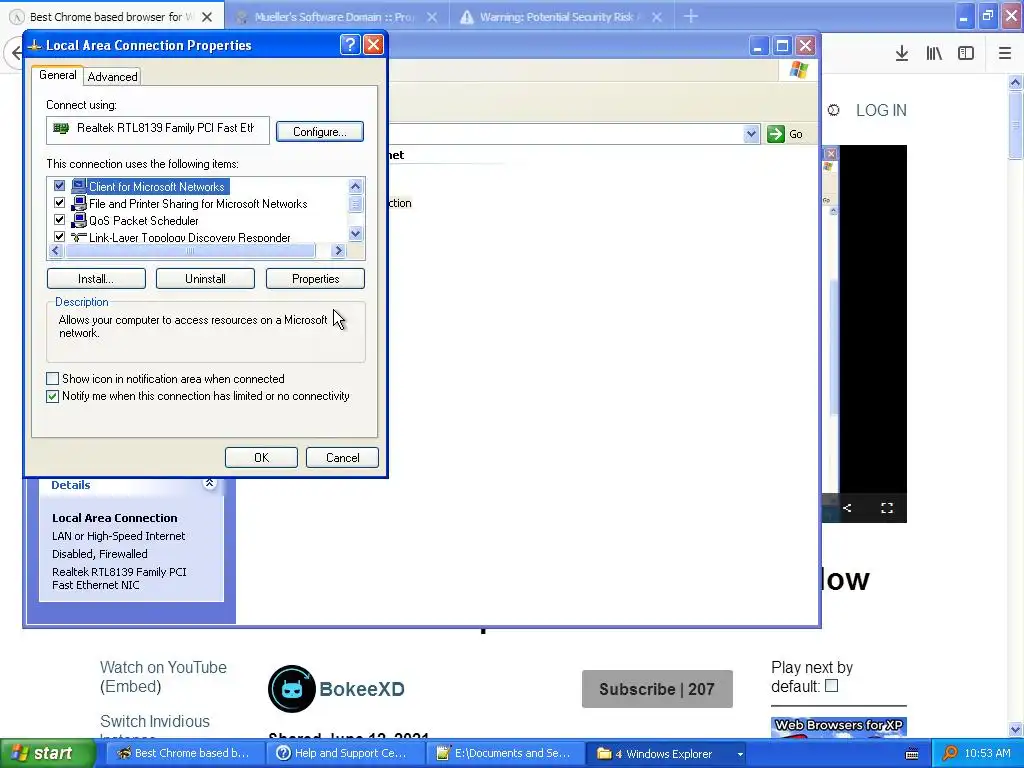
Task: Uncheck Notify me when limited connectivity
Action: click(52, 396)
